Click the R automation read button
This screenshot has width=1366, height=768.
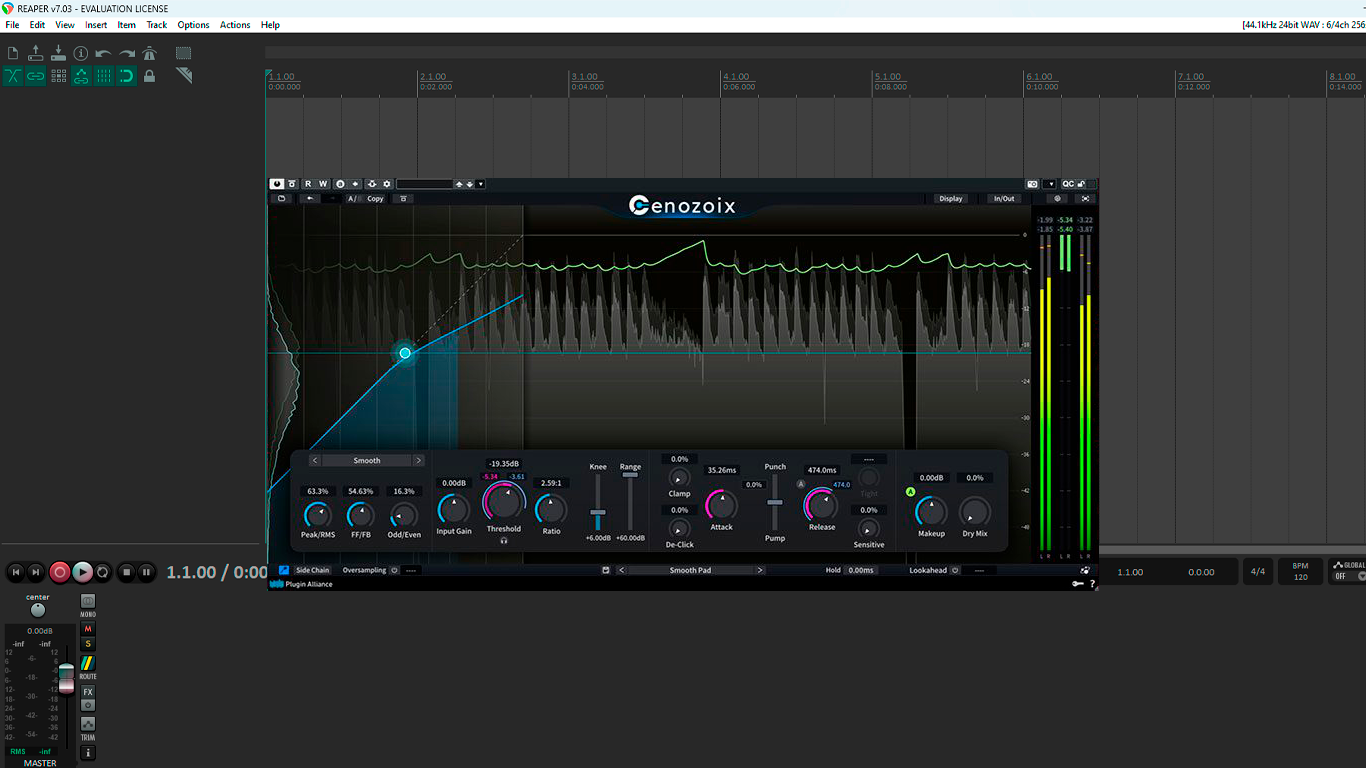[x=308, y=184]
